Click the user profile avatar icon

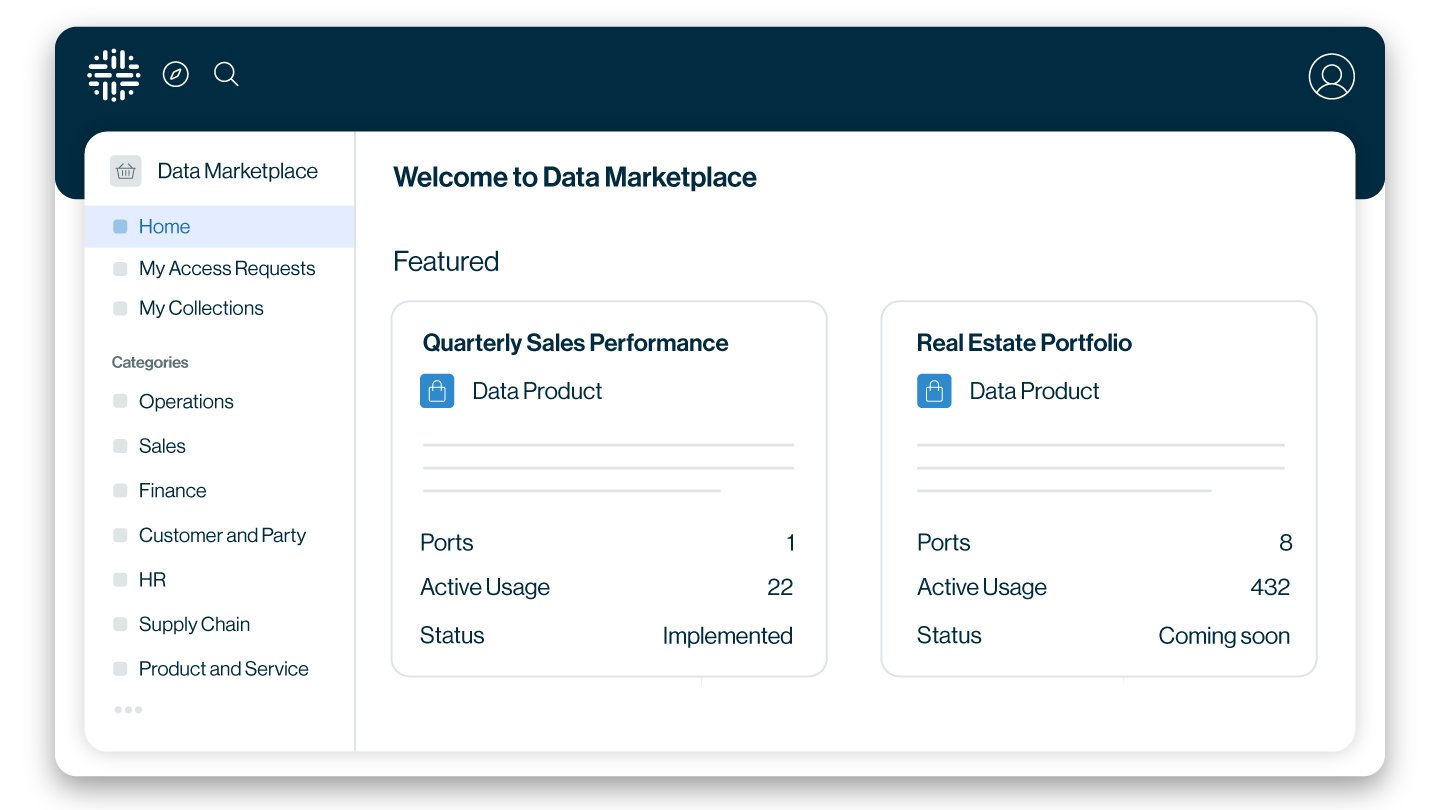point(1331,76)
